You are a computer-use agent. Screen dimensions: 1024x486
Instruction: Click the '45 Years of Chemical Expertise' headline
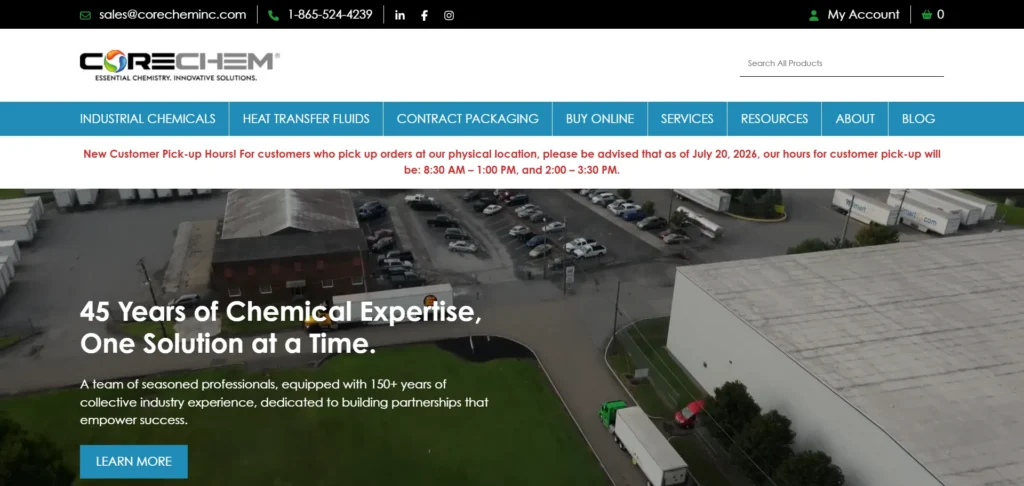[x=281, y=327]
